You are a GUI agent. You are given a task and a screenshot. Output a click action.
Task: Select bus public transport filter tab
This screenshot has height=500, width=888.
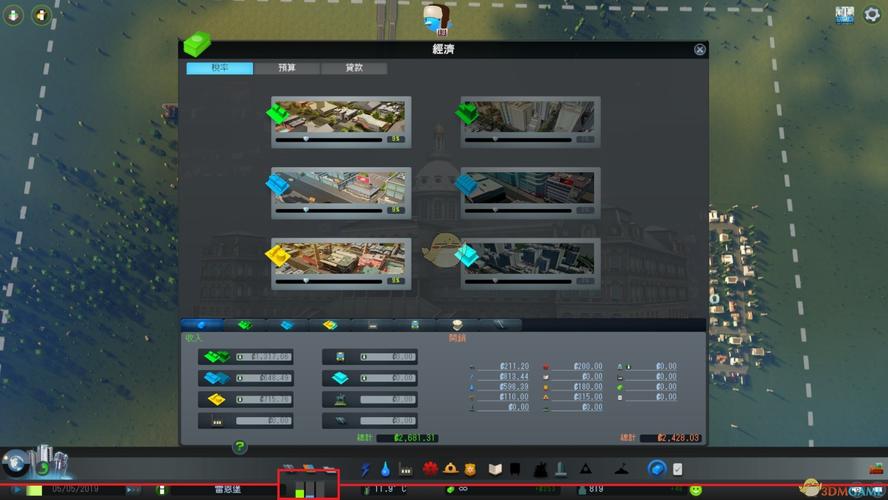[415, 325]
